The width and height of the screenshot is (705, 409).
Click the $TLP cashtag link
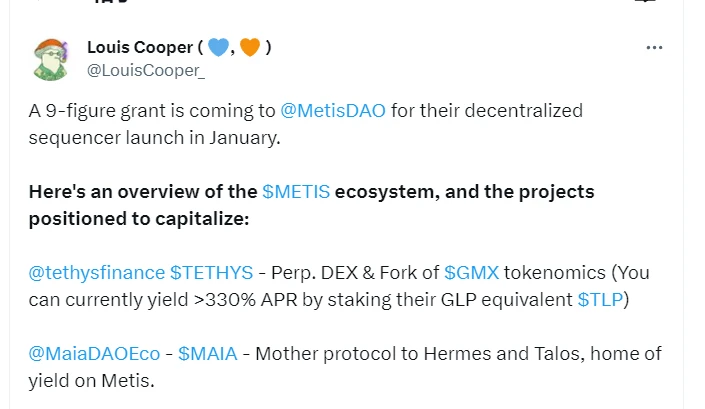coord(603,299)
